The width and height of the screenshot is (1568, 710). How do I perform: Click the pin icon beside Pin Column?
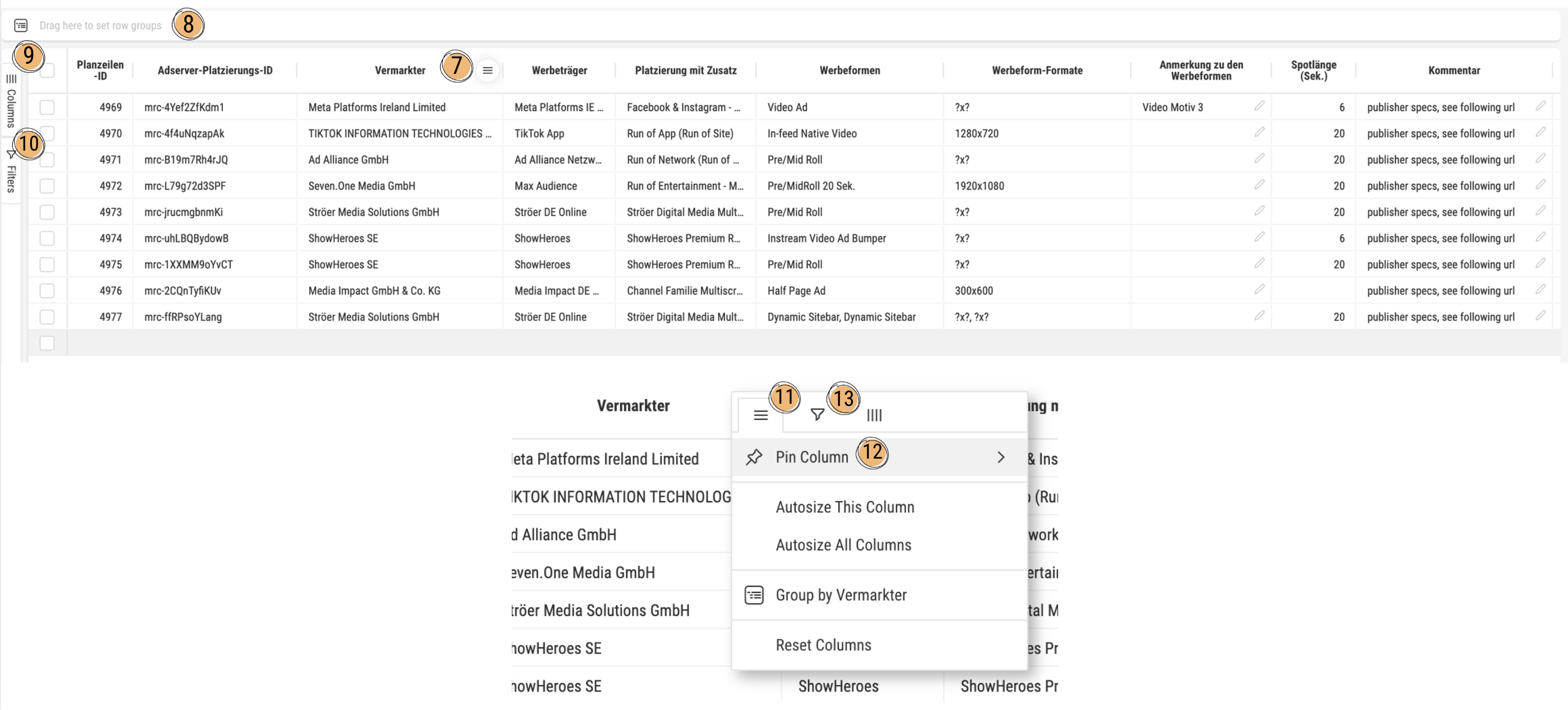click(x=754, y=457)
